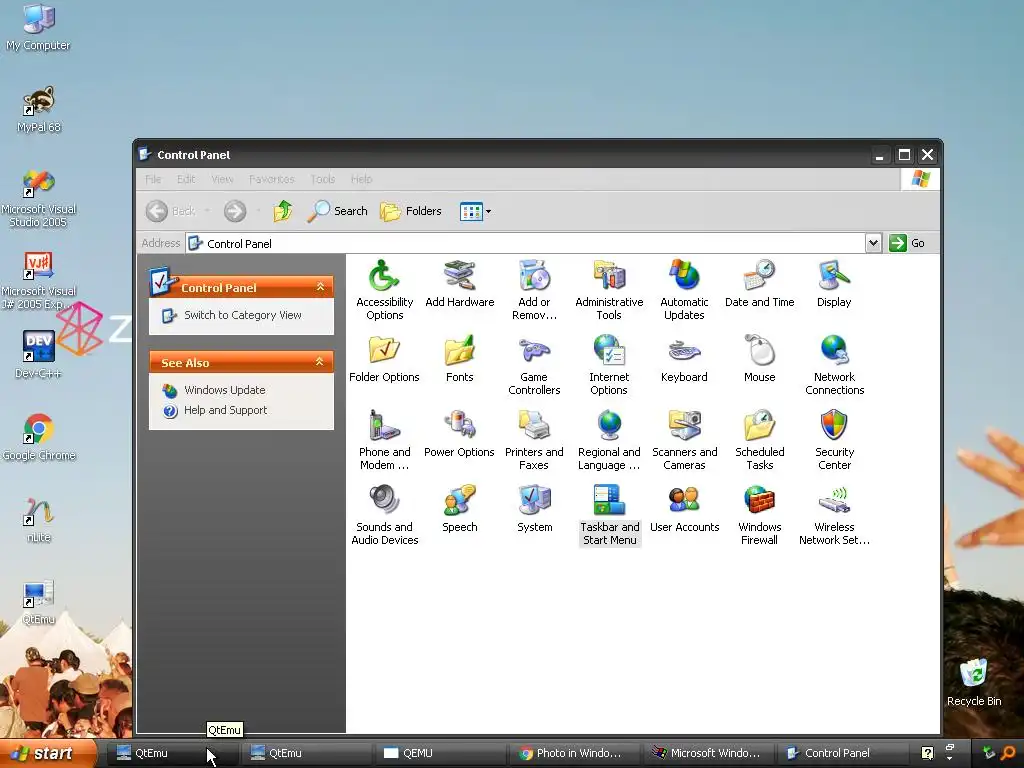Open Printers and Faxes icon
The image size is (1024, 768).
point(534,440)
